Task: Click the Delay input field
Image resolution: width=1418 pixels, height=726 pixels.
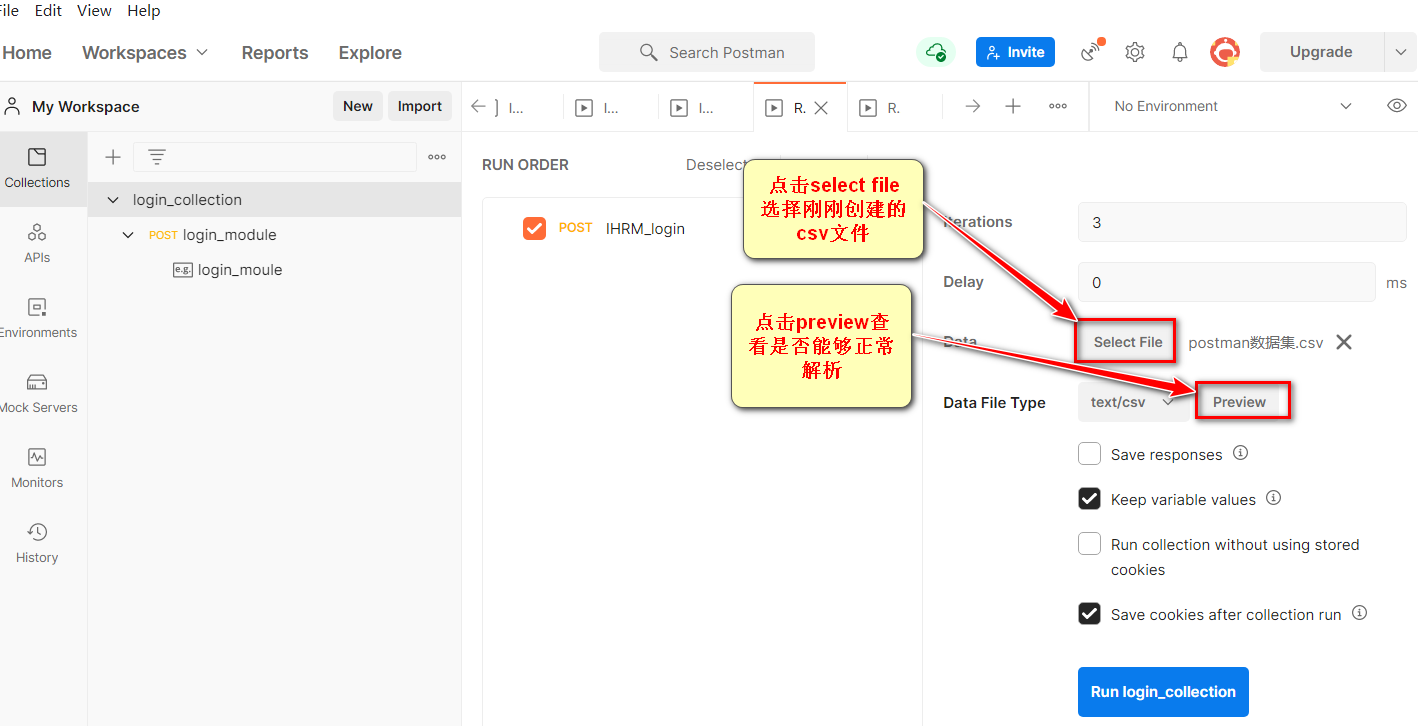Action: coord(1227,282)
